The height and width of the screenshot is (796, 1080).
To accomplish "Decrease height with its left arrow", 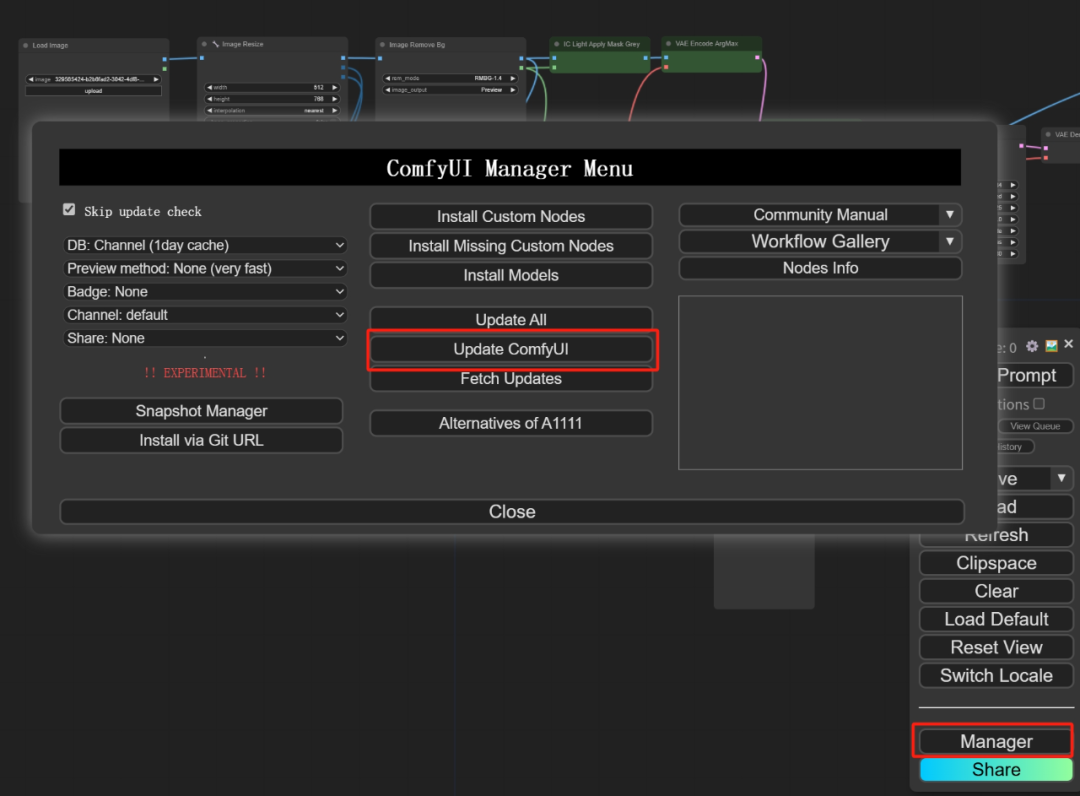I will 209,99.
